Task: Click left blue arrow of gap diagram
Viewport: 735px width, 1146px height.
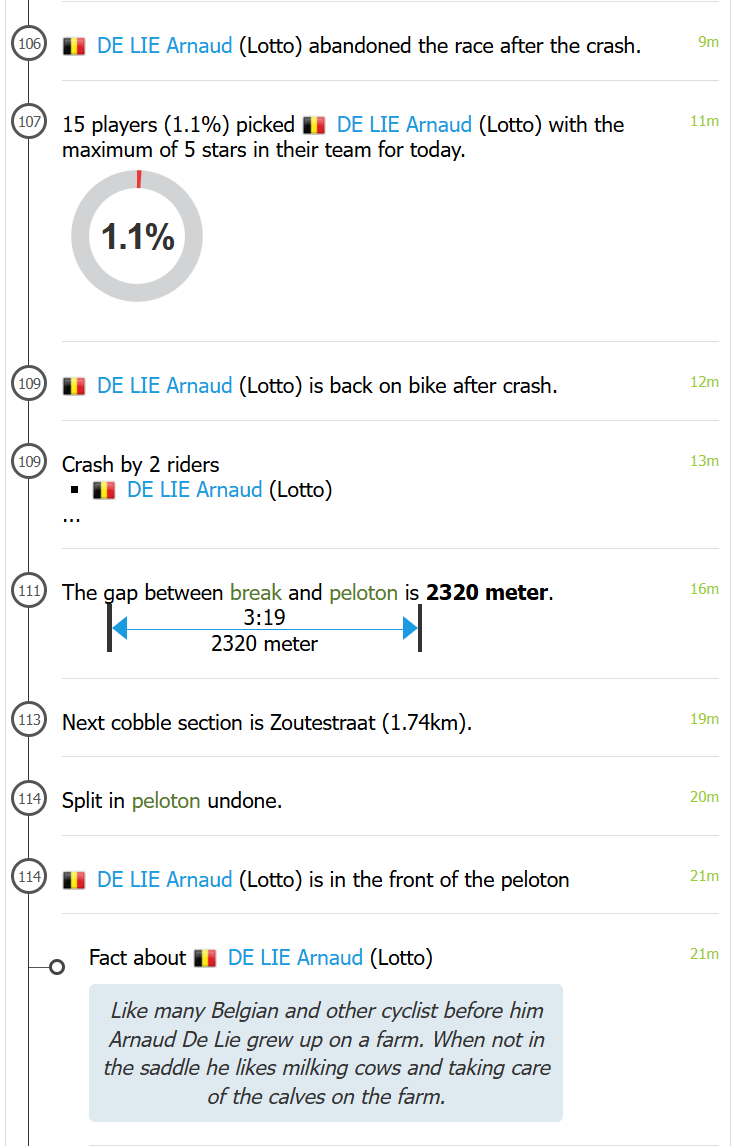Action: (x=120, y=628)
